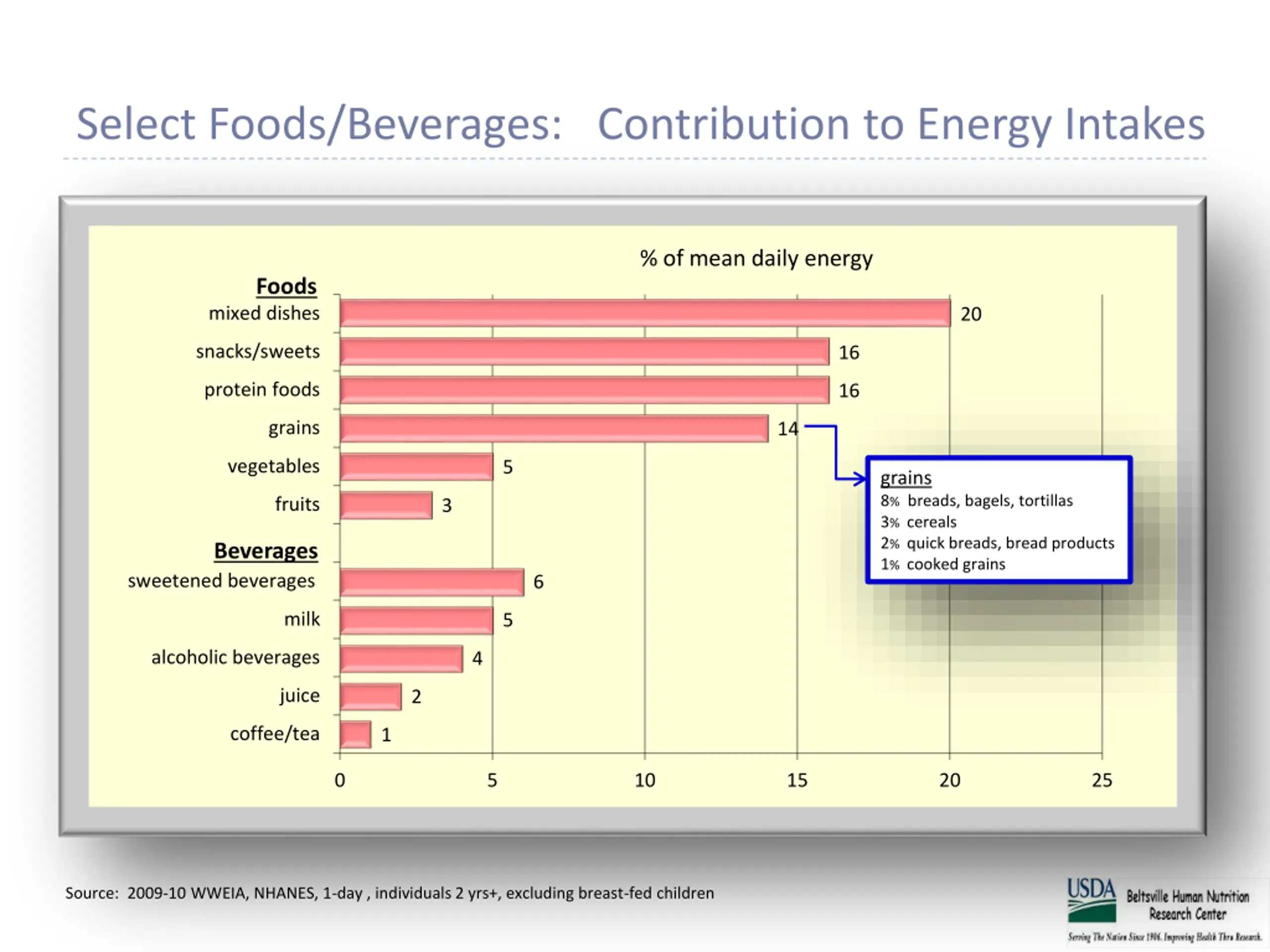Click the USDA logo icon

point(1091,900)
